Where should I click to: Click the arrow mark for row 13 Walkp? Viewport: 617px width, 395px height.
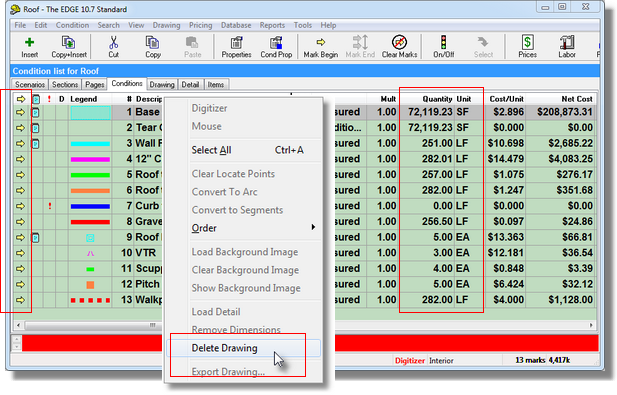coord(20,300)
